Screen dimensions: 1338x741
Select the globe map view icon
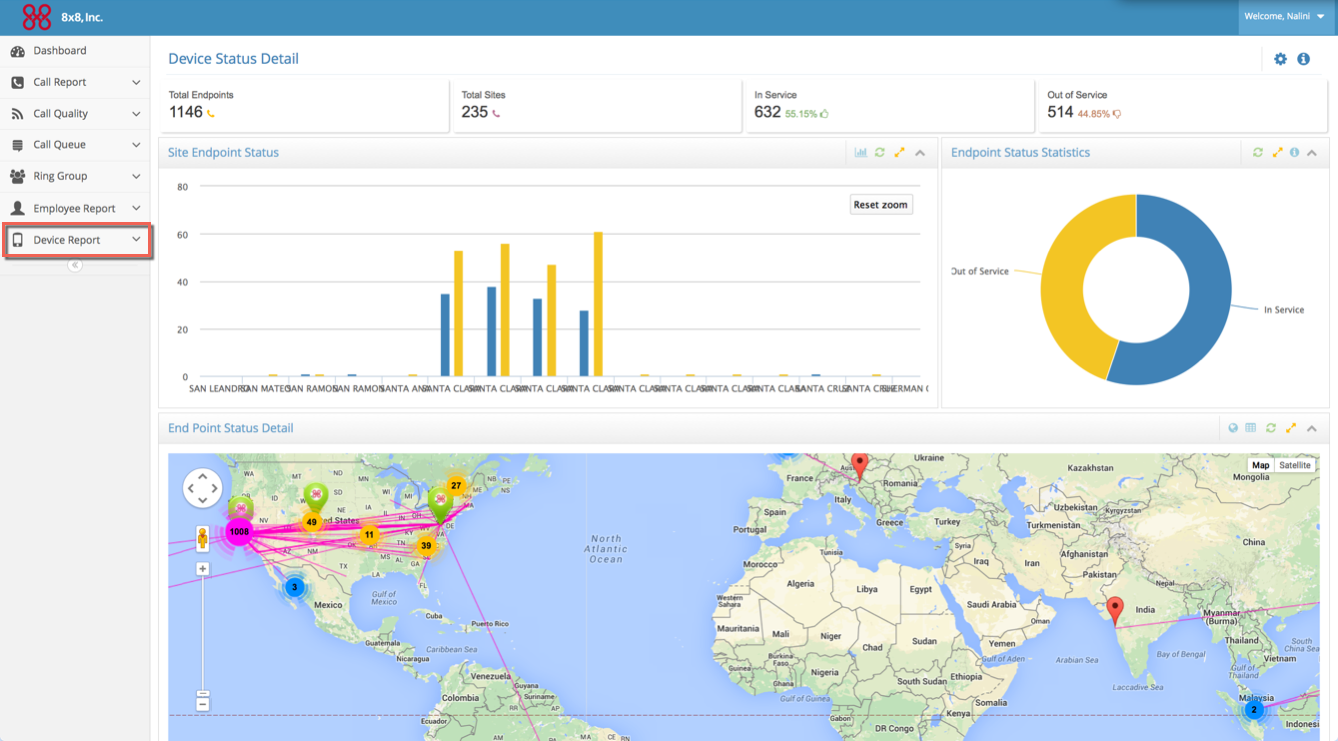pos(1233,427)
